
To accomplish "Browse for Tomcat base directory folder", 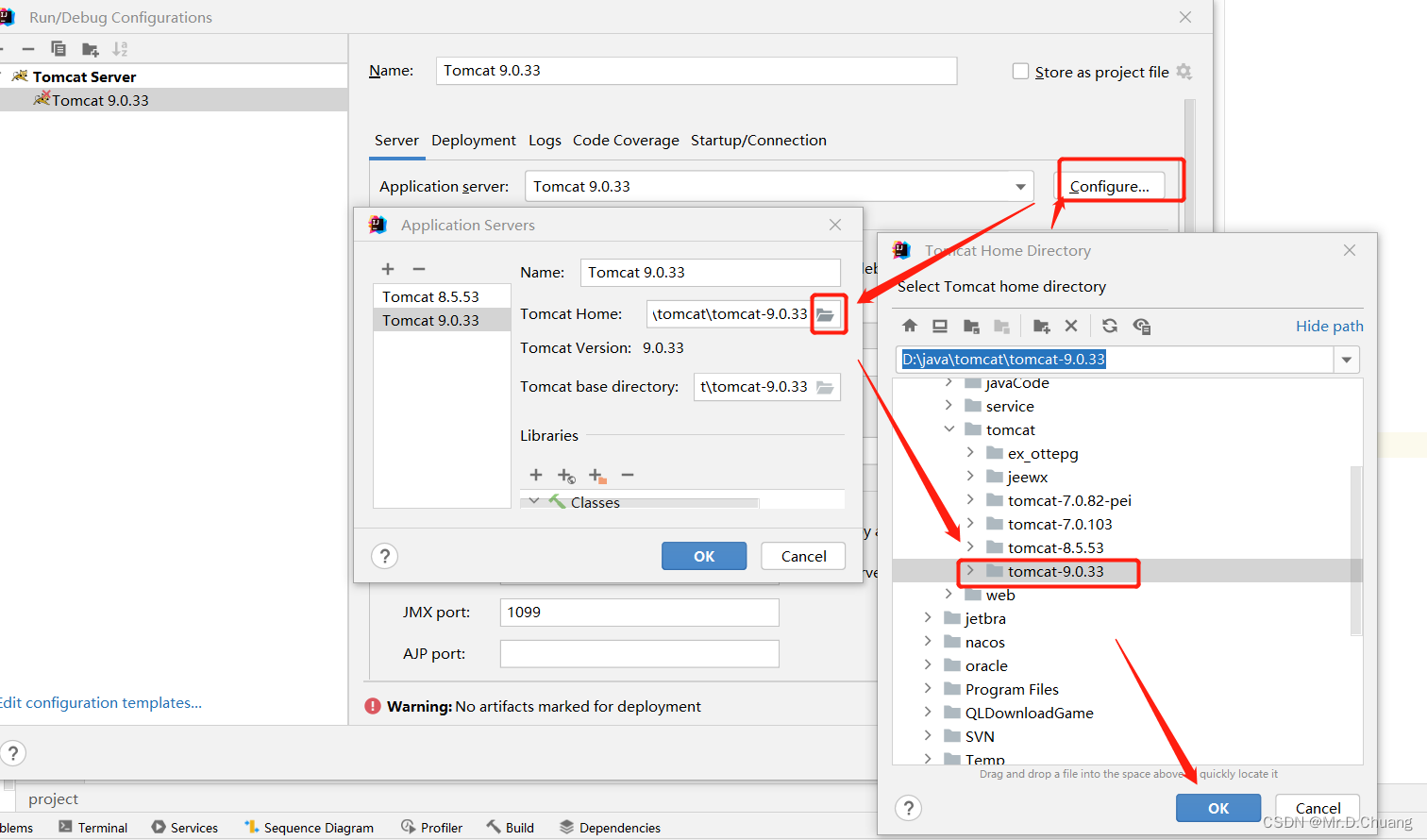I will pyautogui.click(x=826, y=387).
